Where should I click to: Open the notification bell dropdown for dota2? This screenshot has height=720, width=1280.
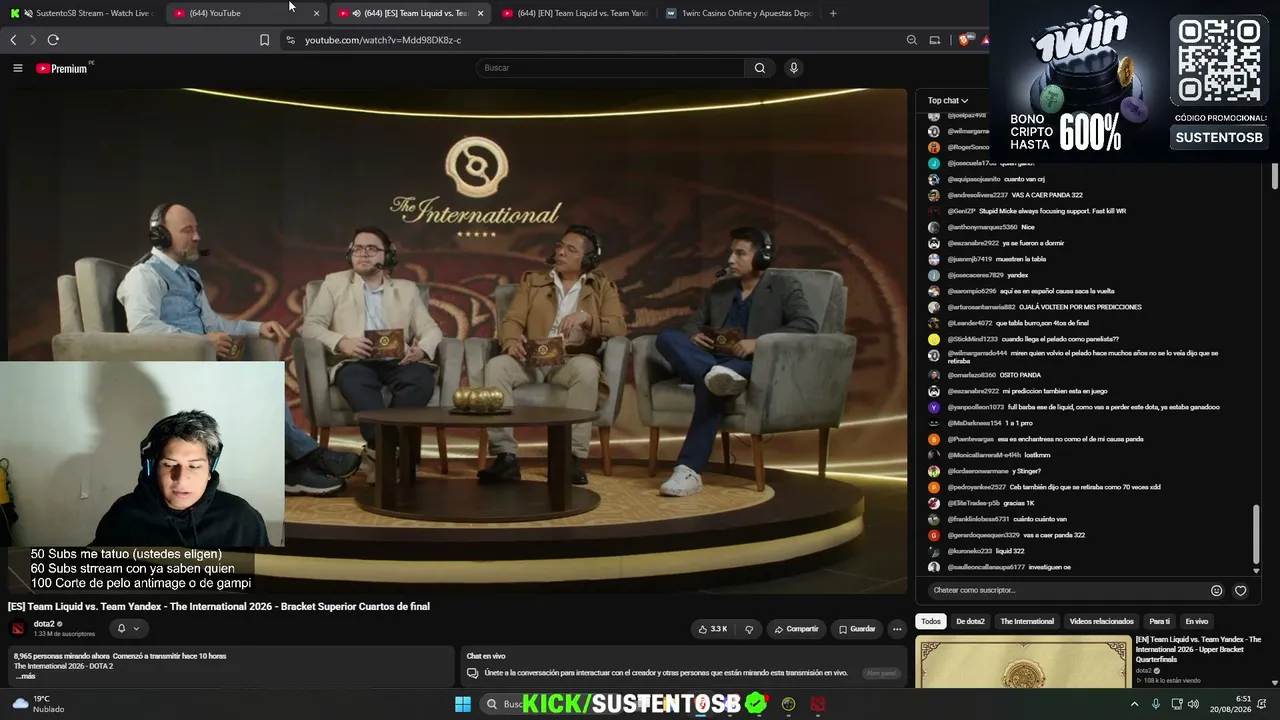coord(128,629)
